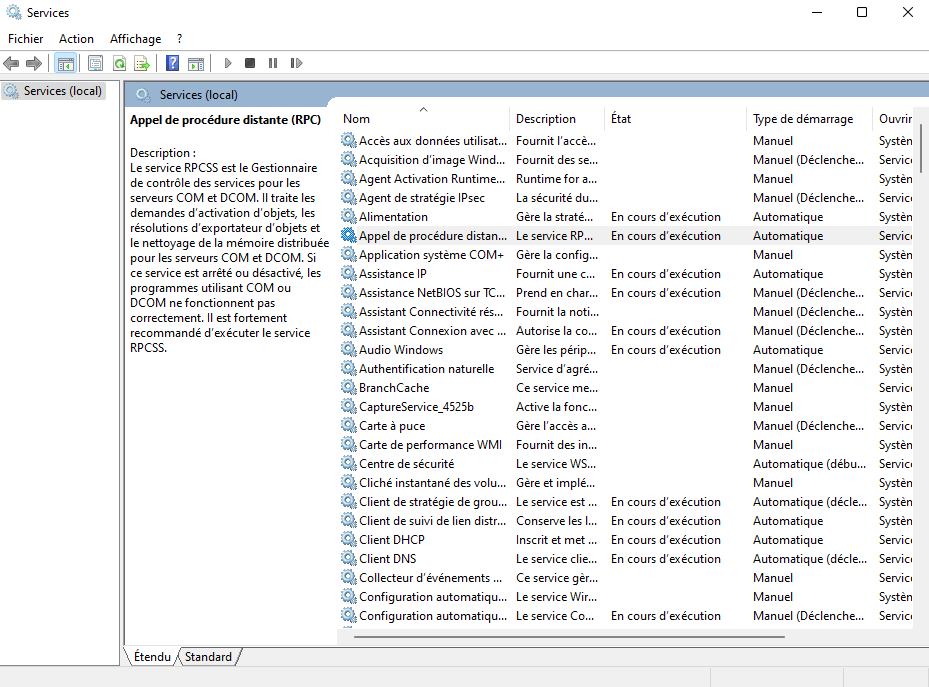Viewport: 929px width, 687px height.
Task: Open the Affichage menu
Action: click(x=136, y=38)
